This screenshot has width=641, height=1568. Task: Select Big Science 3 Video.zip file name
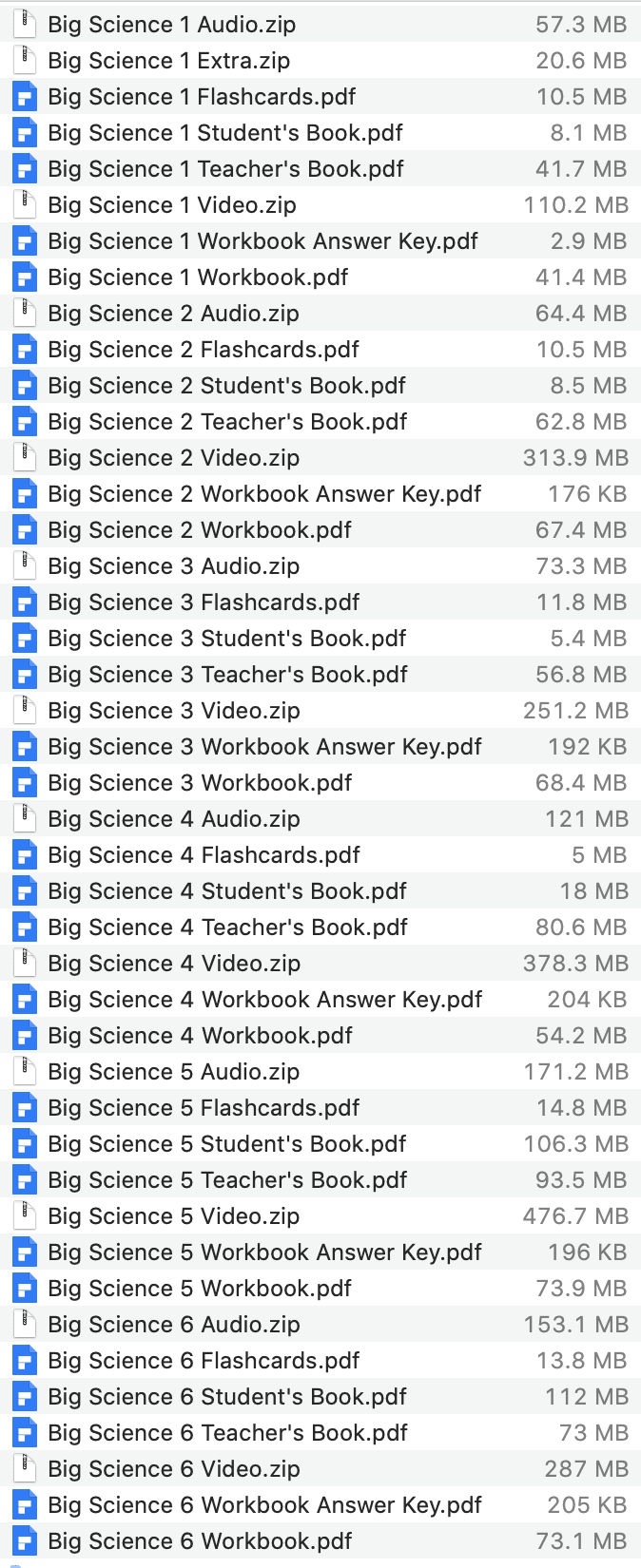174,711
